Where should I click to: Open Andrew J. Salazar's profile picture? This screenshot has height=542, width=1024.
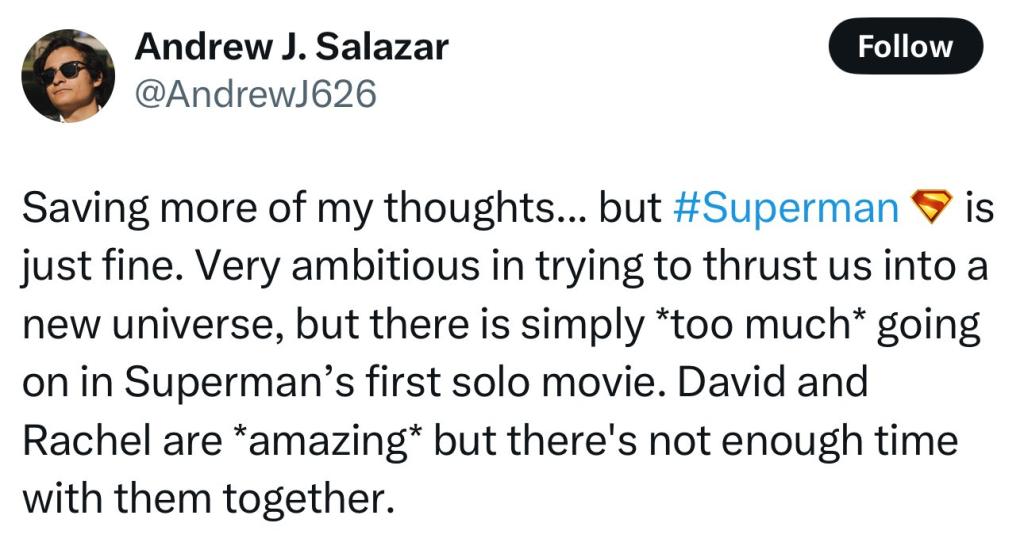click(68, 76)
